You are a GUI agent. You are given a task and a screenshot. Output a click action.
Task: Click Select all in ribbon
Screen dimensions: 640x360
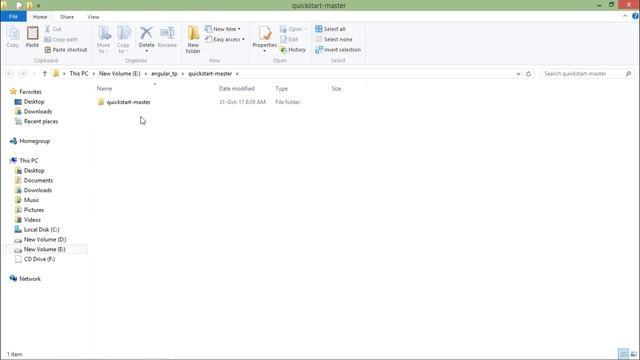click(x=331, y=29)
